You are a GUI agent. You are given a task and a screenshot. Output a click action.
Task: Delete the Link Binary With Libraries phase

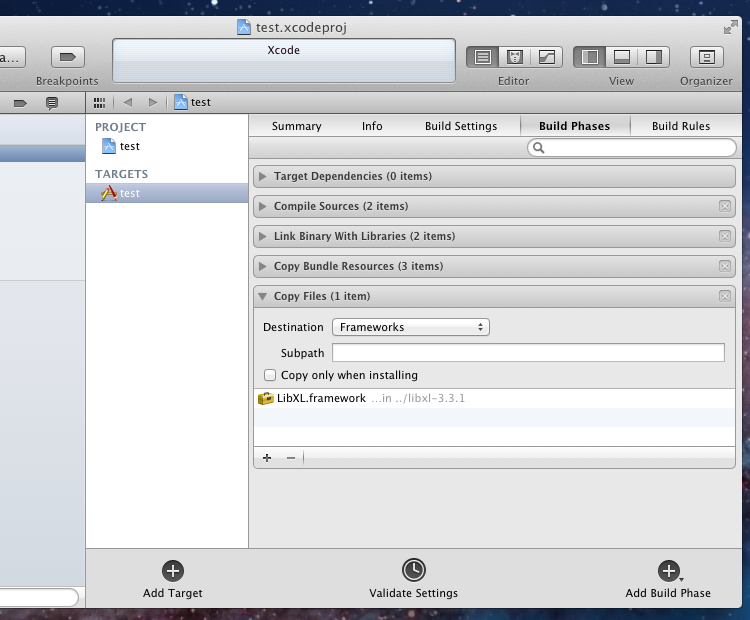(725, 236)
